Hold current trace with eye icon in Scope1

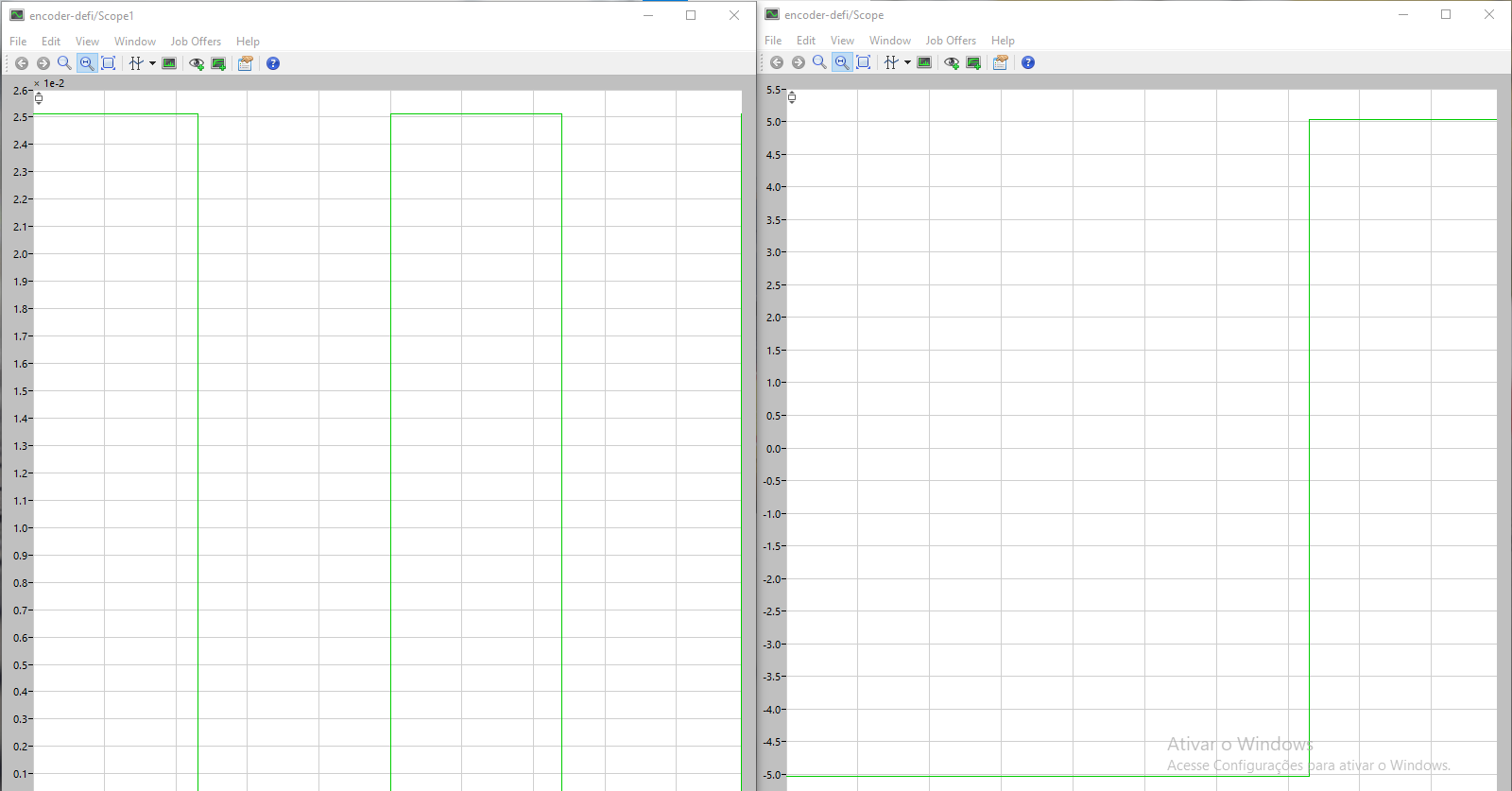[x=197, y=63]
